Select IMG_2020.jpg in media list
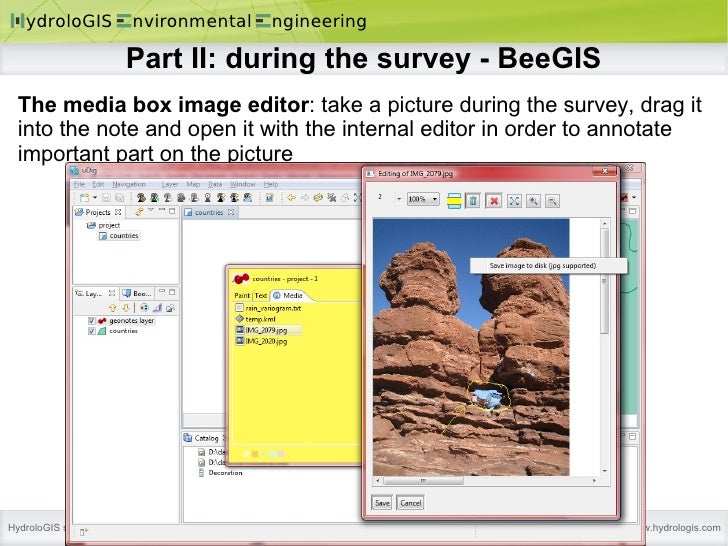Screen dimensions: 728x546 point(261,341)
